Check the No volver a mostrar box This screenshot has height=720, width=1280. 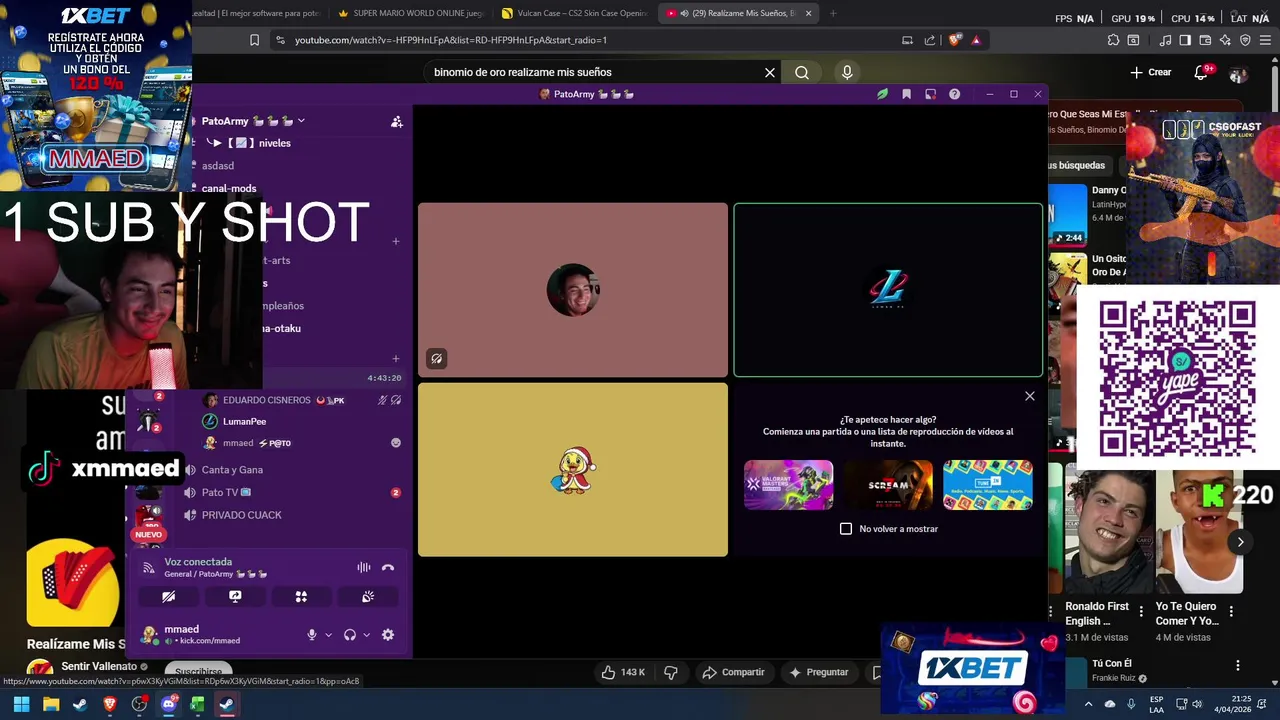pos(846,528)
